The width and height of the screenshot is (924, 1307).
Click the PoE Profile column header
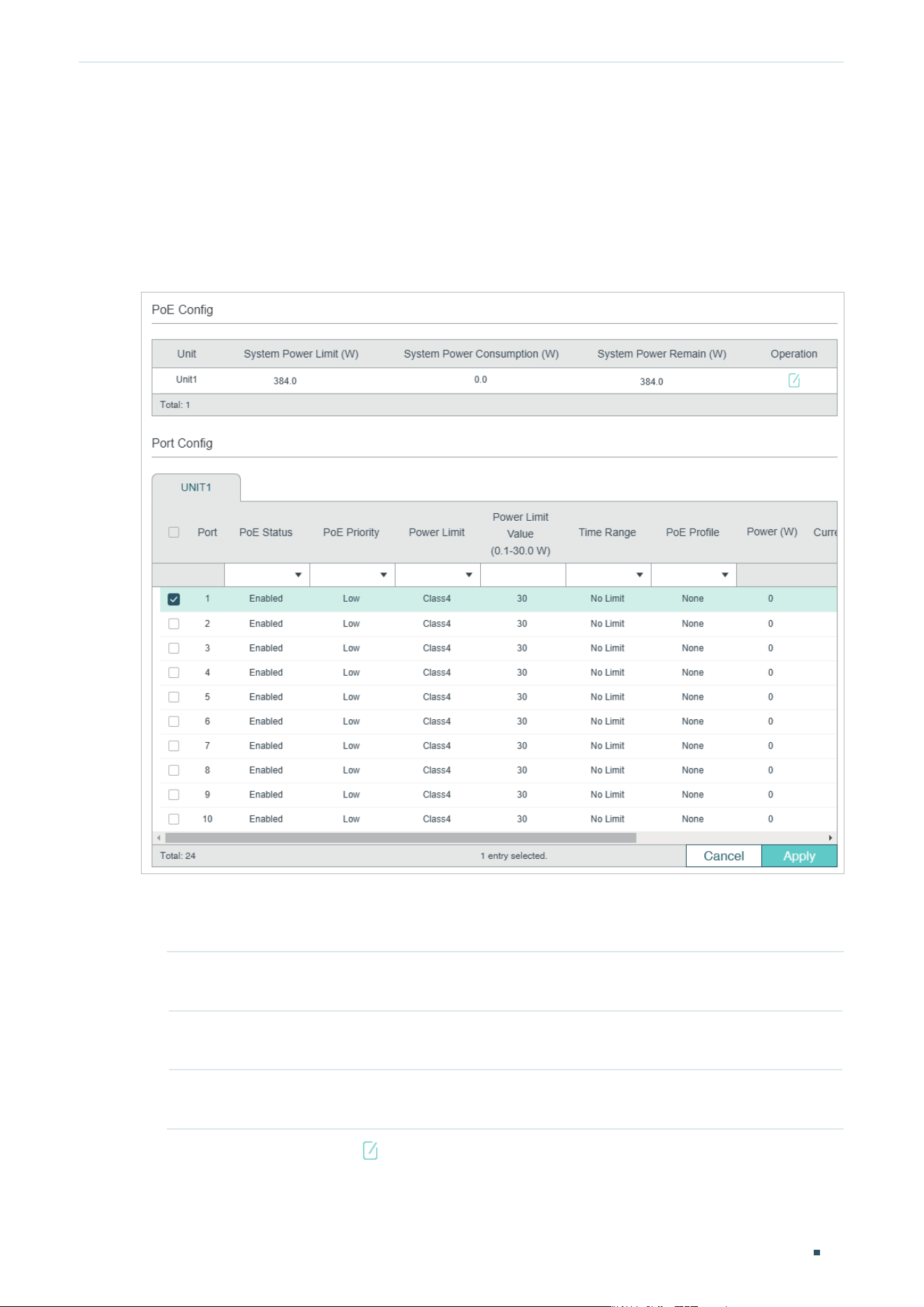[692, 532]
